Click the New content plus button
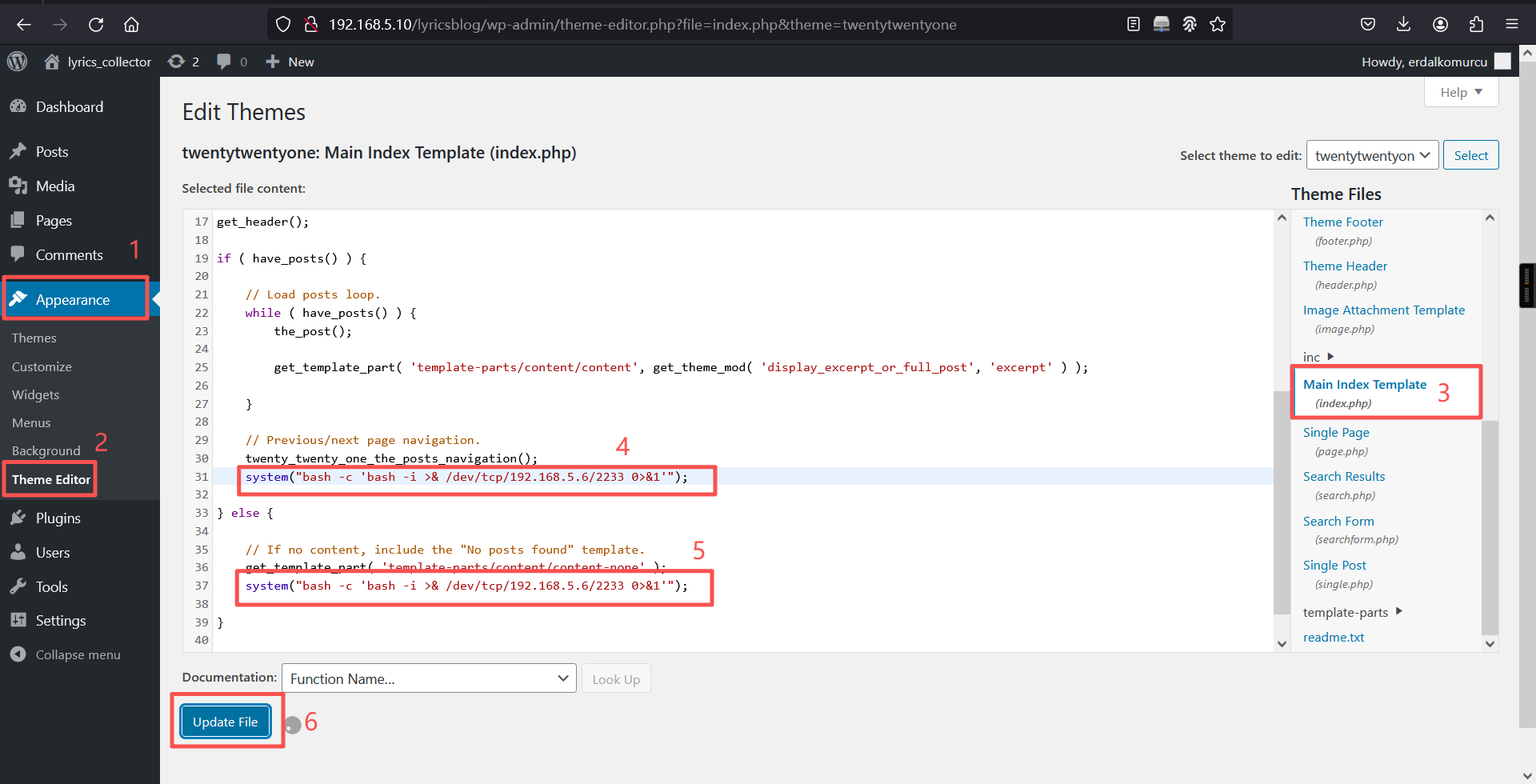The height and width of the screenshot is (784, 1536). (290, 62)
